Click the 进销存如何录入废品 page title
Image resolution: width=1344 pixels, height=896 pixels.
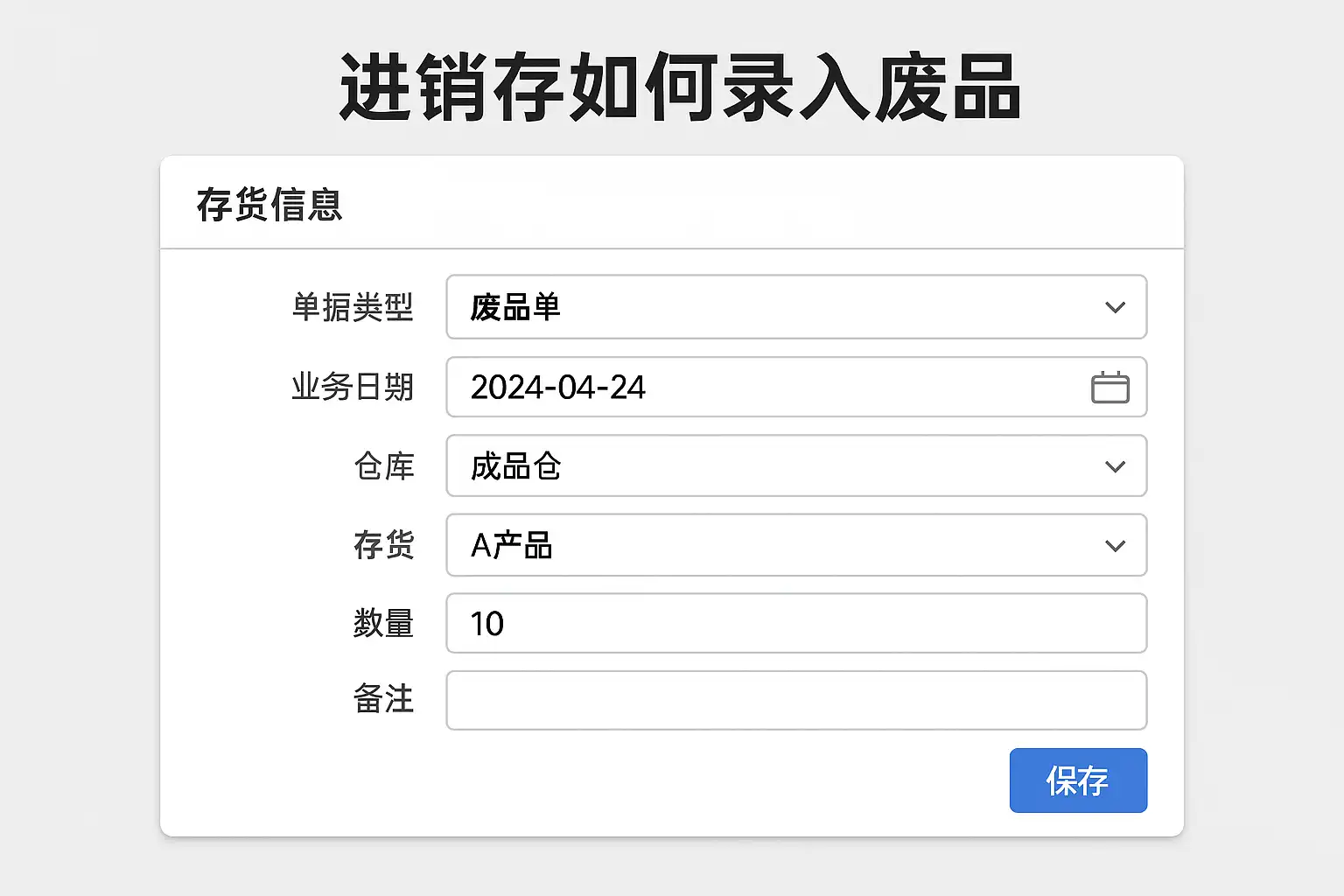(x=680, y=87)
